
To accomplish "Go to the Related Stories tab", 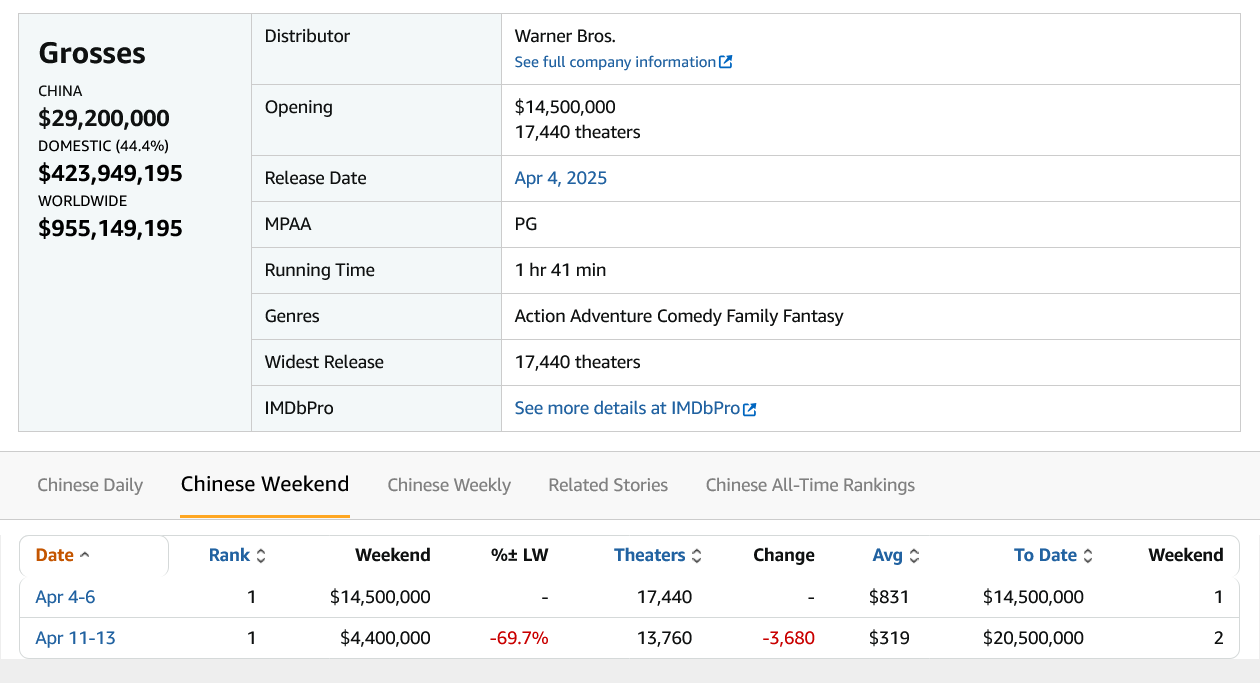I will (x=608, y=485).
